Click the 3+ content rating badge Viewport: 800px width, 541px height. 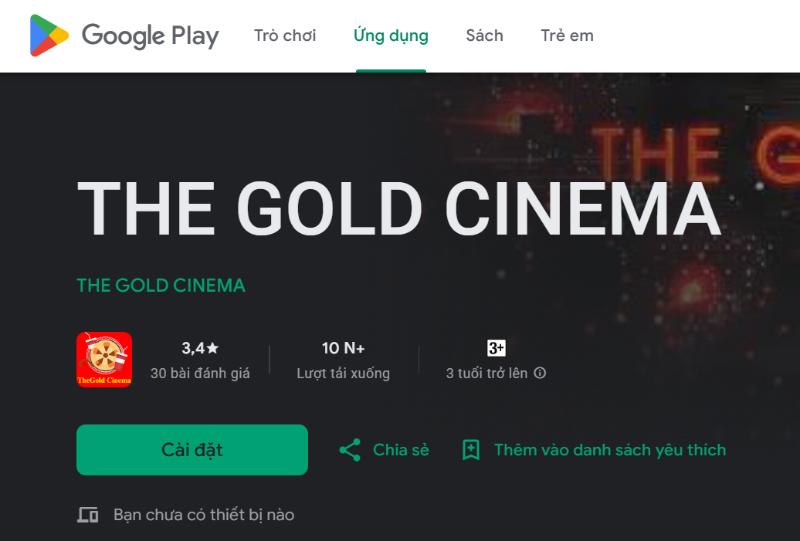(496, 348)
